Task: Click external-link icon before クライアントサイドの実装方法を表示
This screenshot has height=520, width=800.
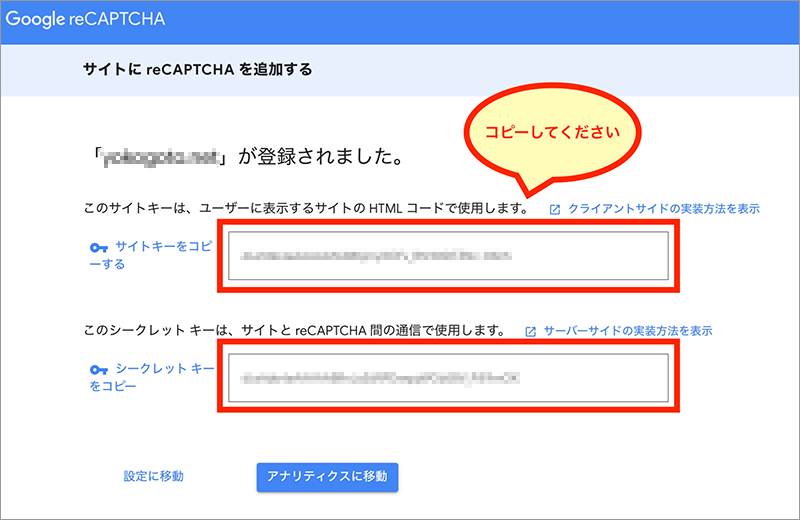Action: coord(555,209)
